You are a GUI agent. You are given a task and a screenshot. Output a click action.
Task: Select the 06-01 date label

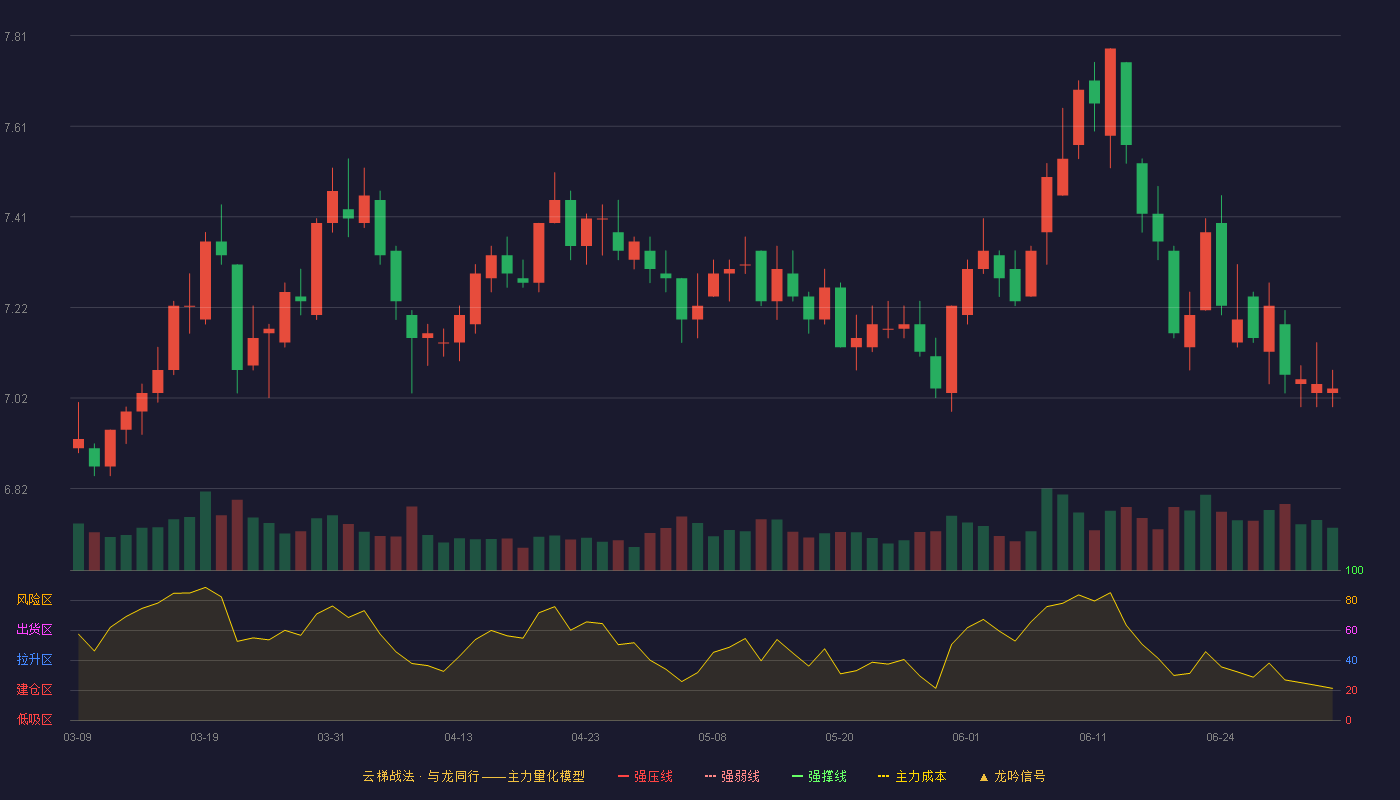click(x=966, y=737)
